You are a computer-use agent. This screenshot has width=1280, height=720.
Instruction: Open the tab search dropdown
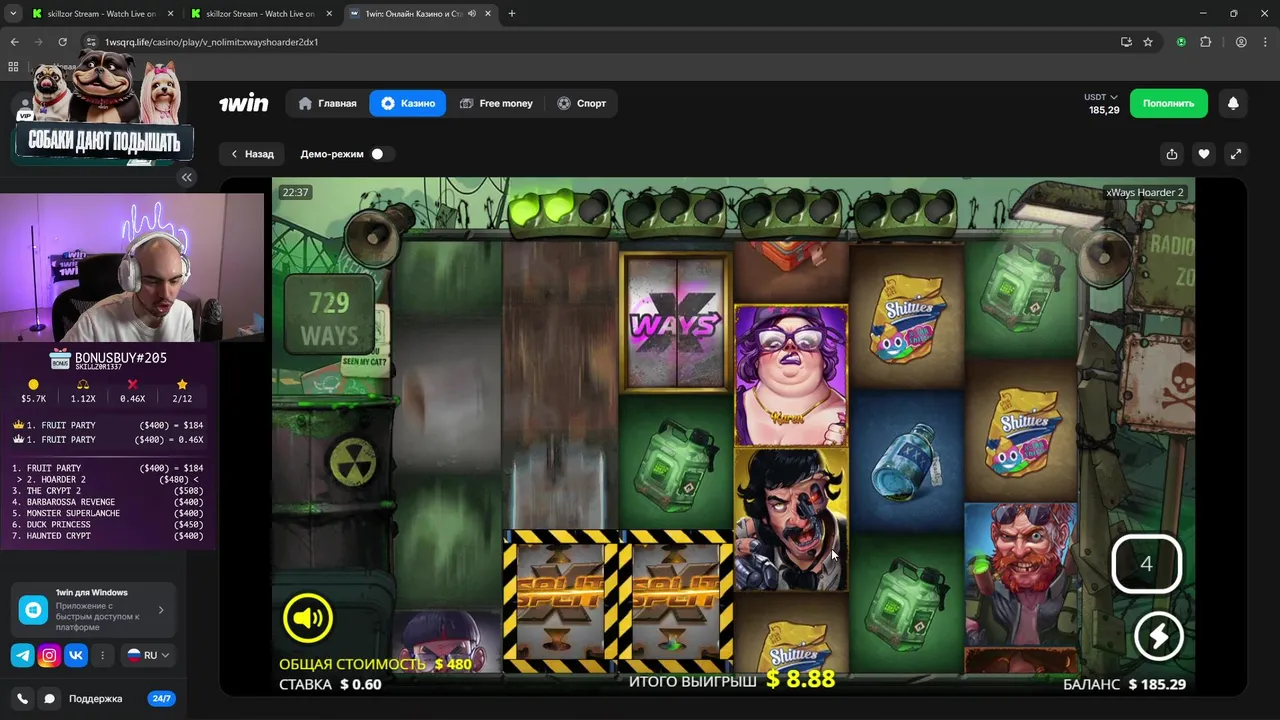coord(13,14)
